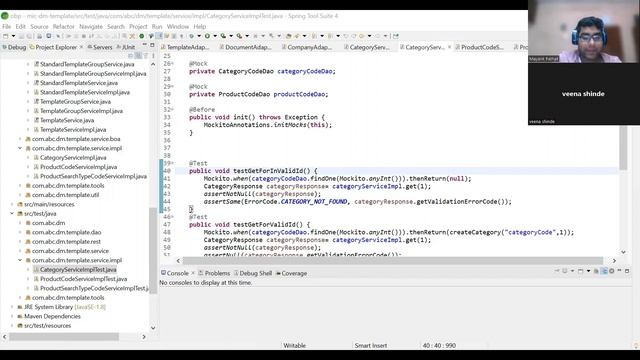This screenshot has width=640, height=360.
Task: Expand the JRE System Library node
Action: coord(12,307)
